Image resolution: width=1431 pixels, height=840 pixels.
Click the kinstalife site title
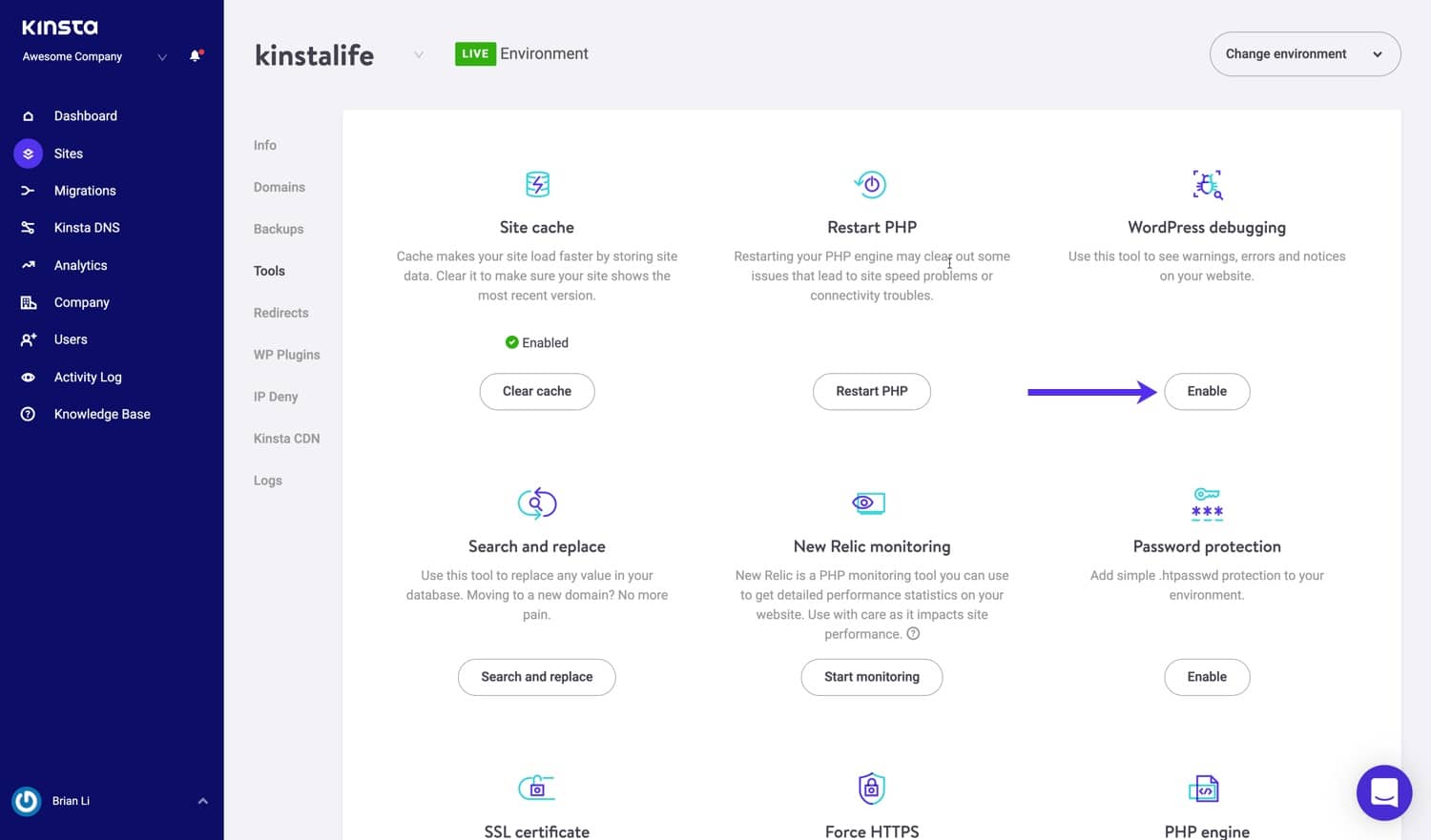pyautogui.click(x=314, y=55)
